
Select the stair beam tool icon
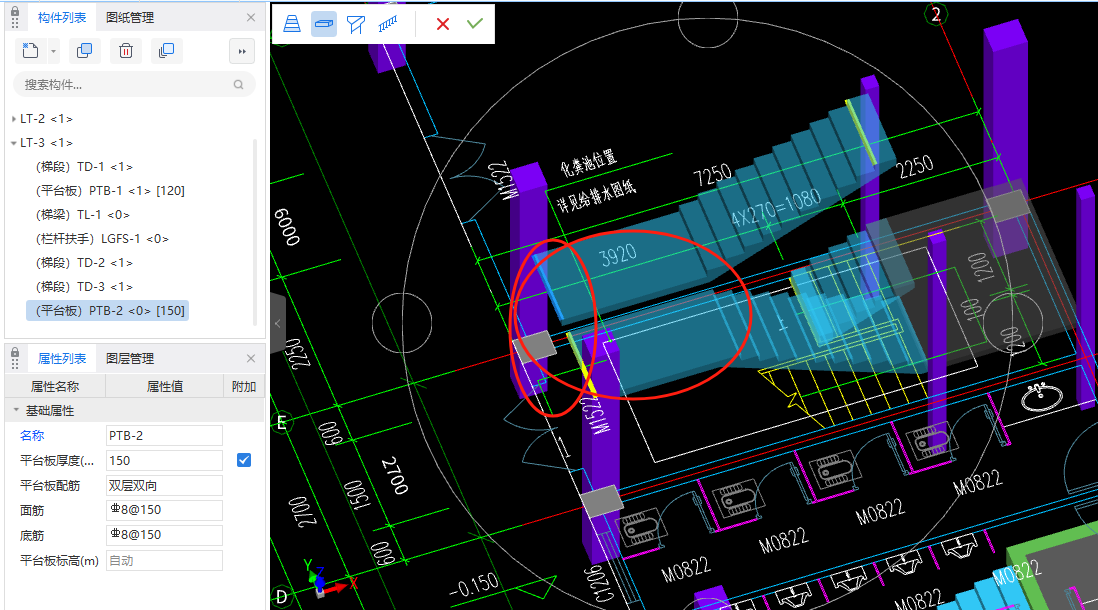[356, 24]
